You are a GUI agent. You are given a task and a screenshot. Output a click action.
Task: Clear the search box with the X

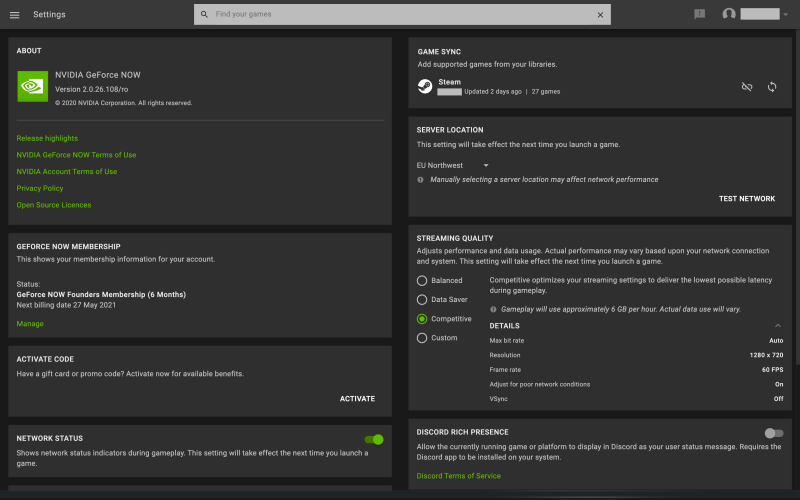(600, 15)
